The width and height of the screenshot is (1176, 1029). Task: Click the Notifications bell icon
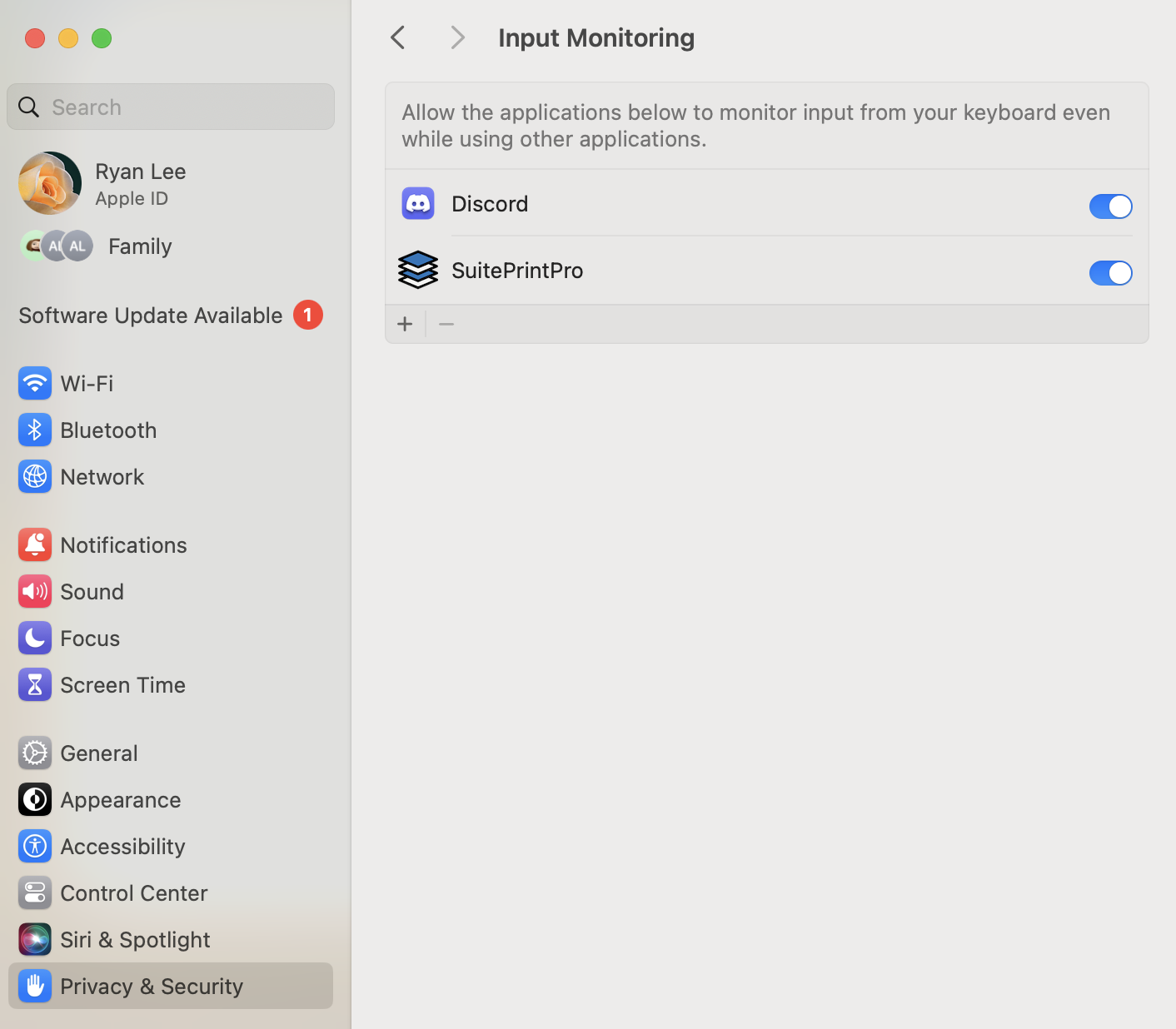[35, 544]
